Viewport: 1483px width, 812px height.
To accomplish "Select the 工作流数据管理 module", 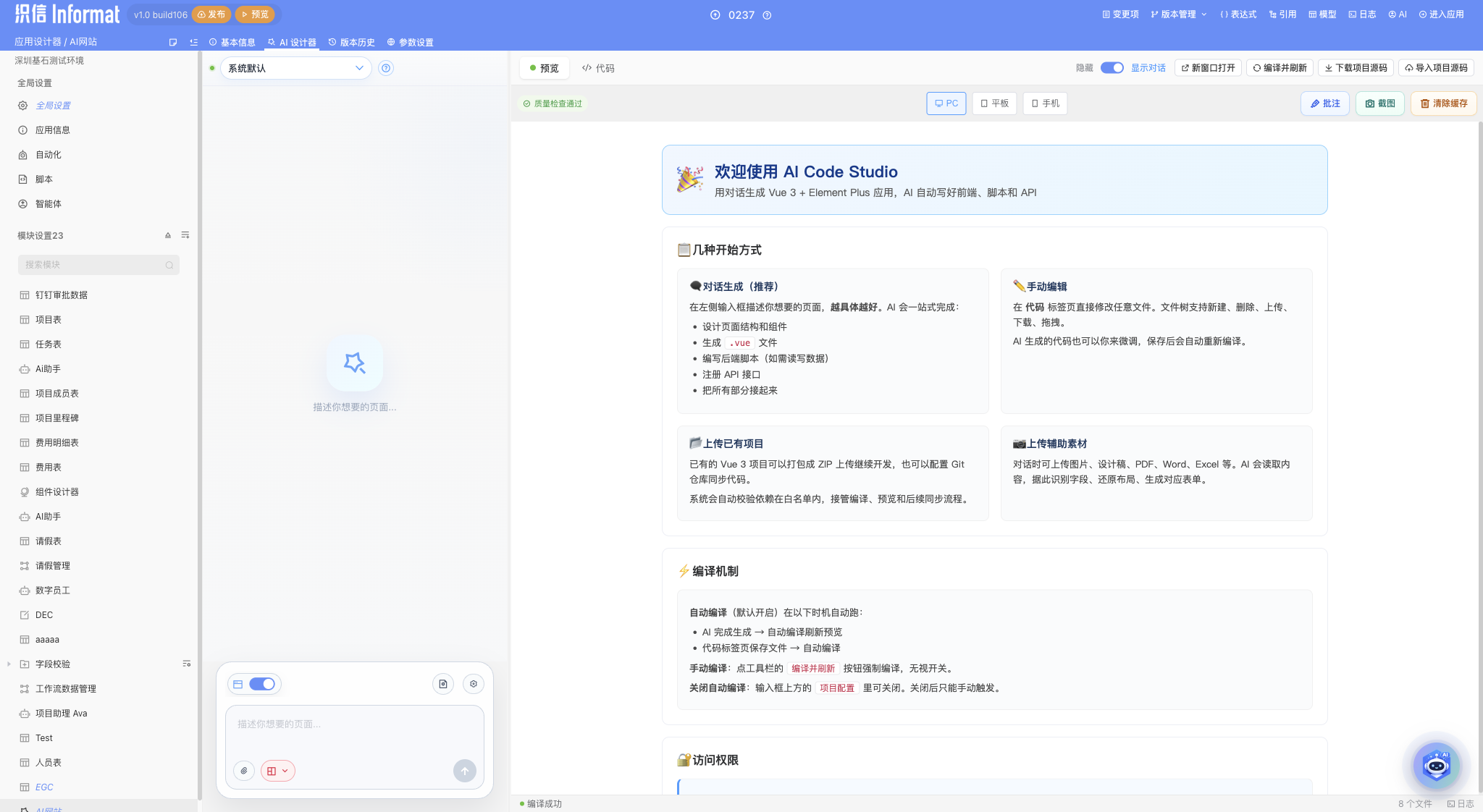I will click(x=66, y=689).
